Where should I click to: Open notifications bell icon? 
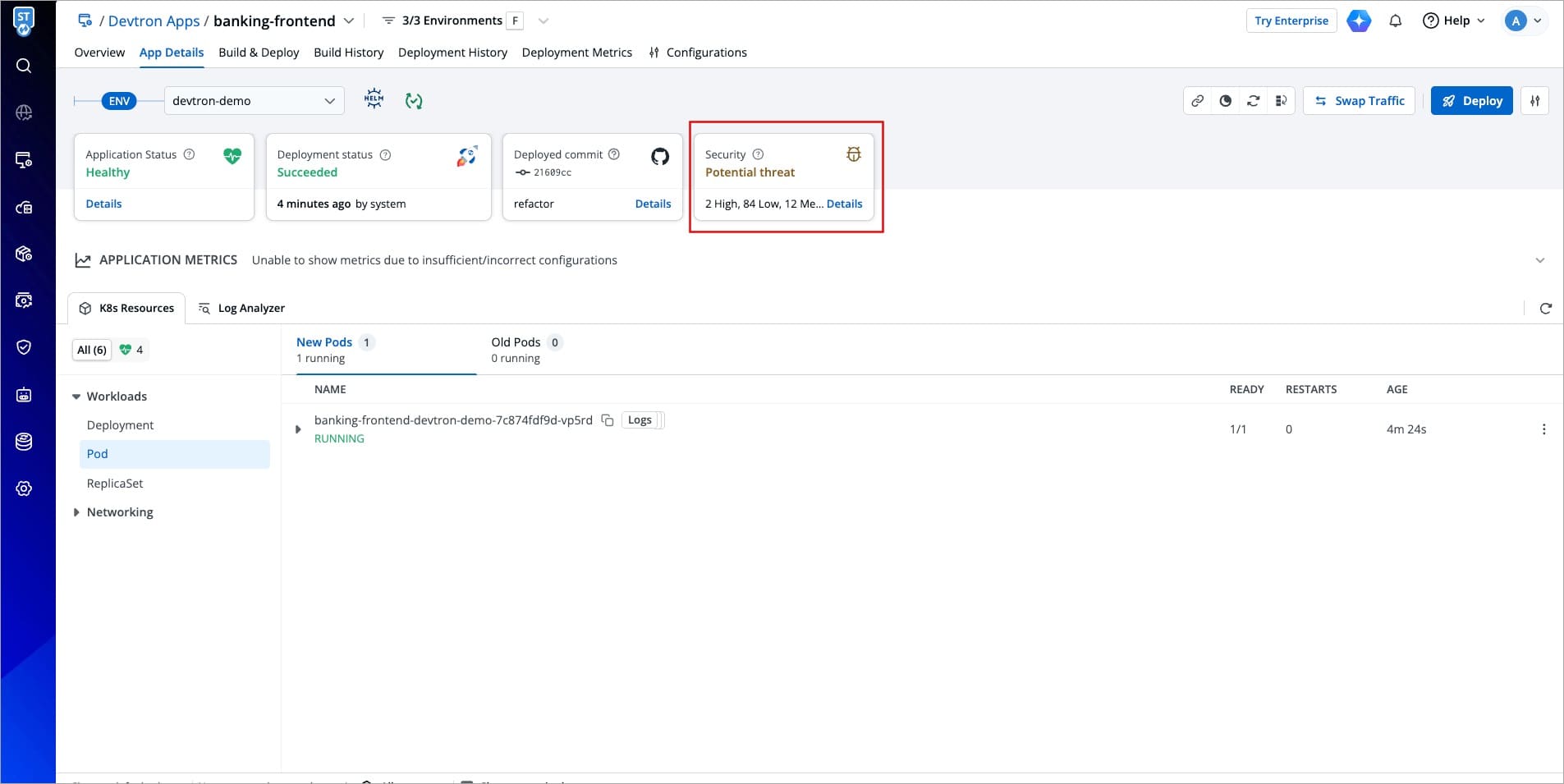click(1395, 21)
